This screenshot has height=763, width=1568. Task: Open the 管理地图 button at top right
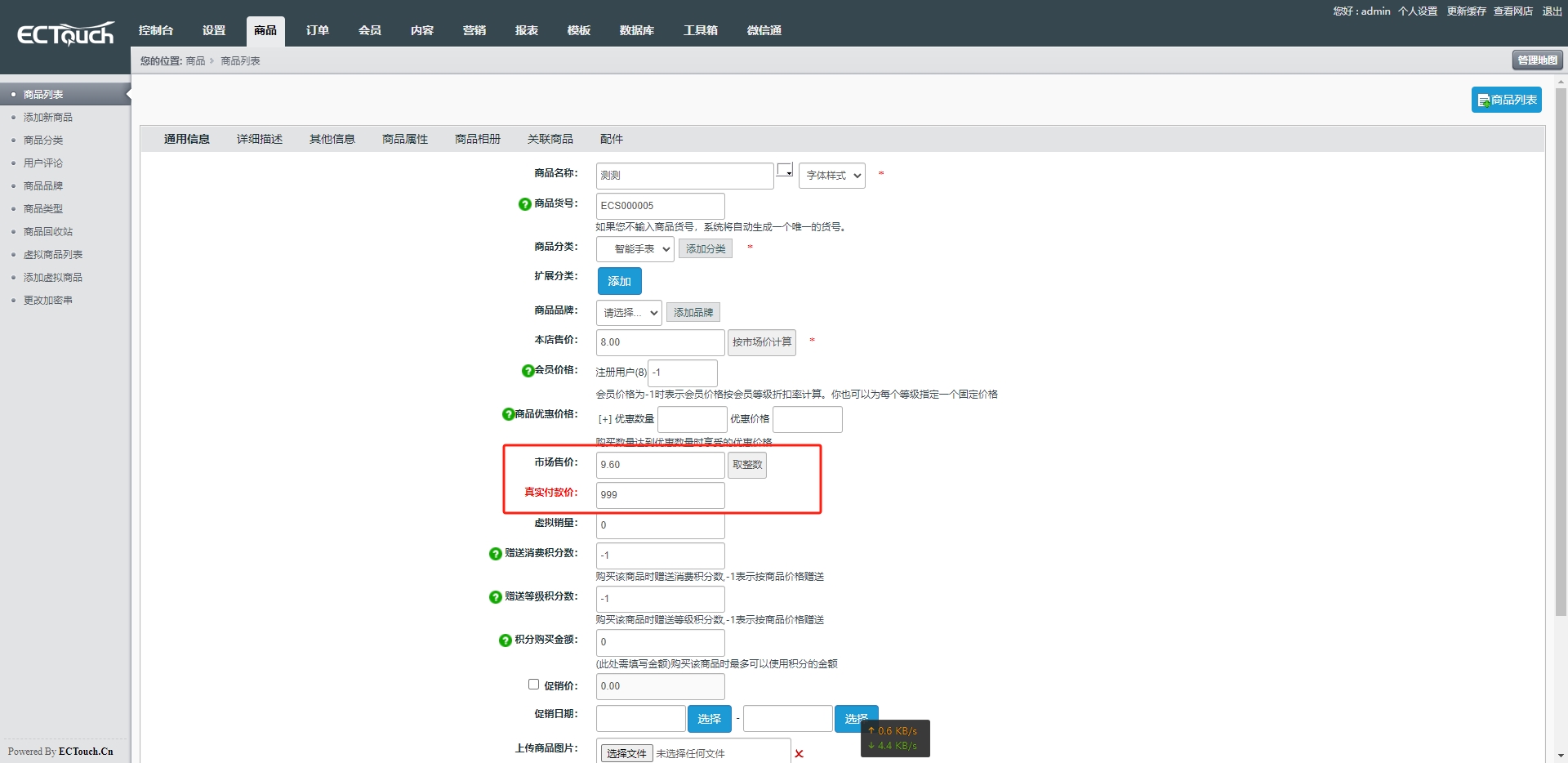click(x=1537, y=60)
